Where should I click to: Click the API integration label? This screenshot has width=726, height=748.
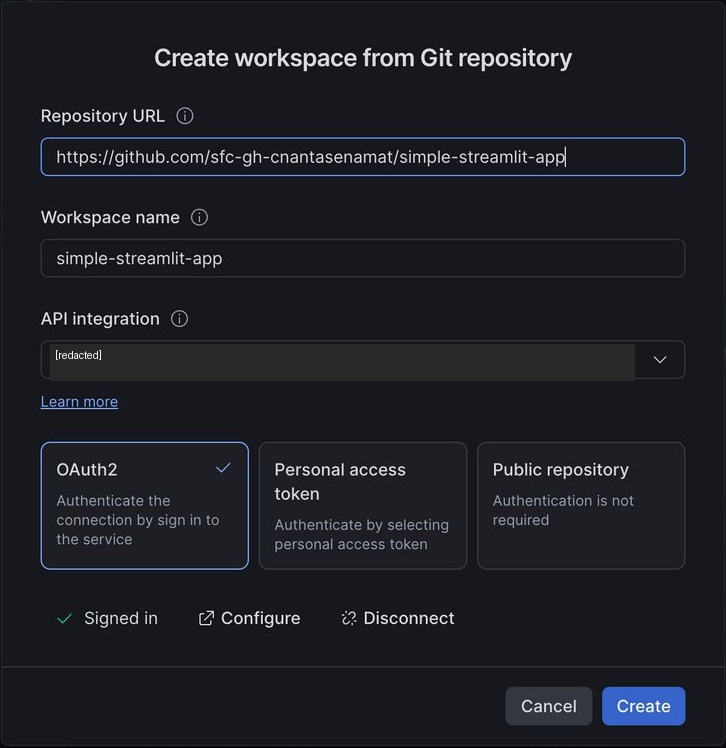(100, 319)
